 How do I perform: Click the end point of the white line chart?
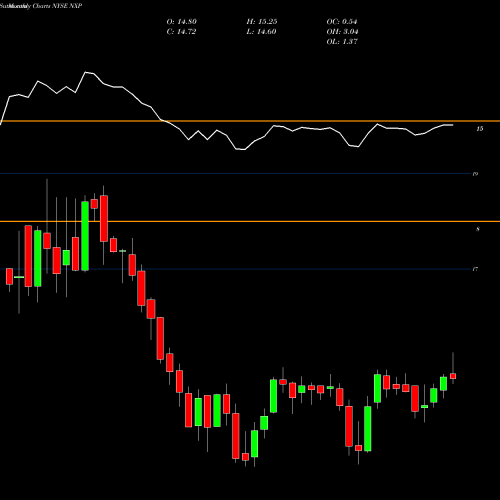[453, 125]
